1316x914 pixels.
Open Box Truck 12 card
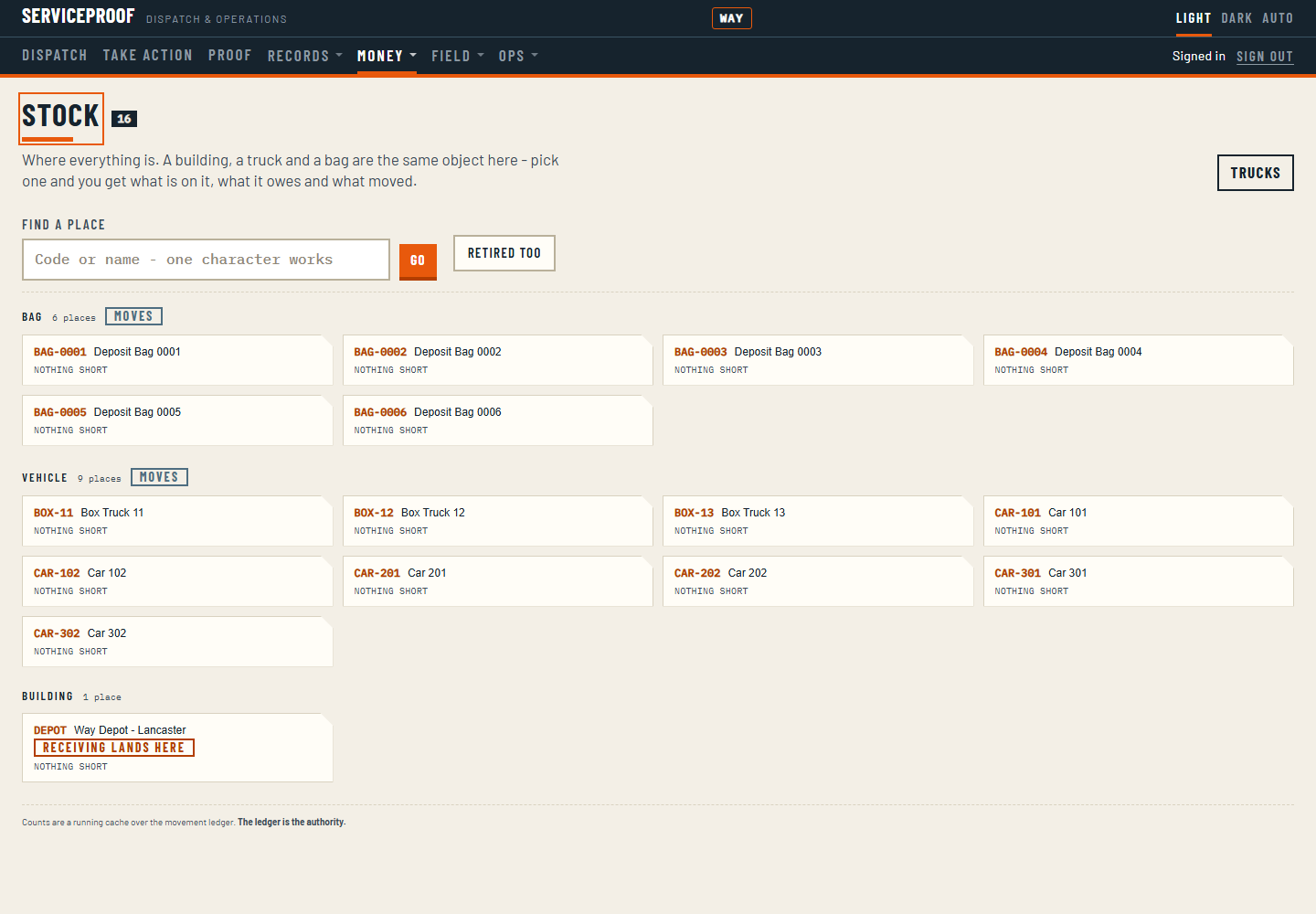(498, 521)
